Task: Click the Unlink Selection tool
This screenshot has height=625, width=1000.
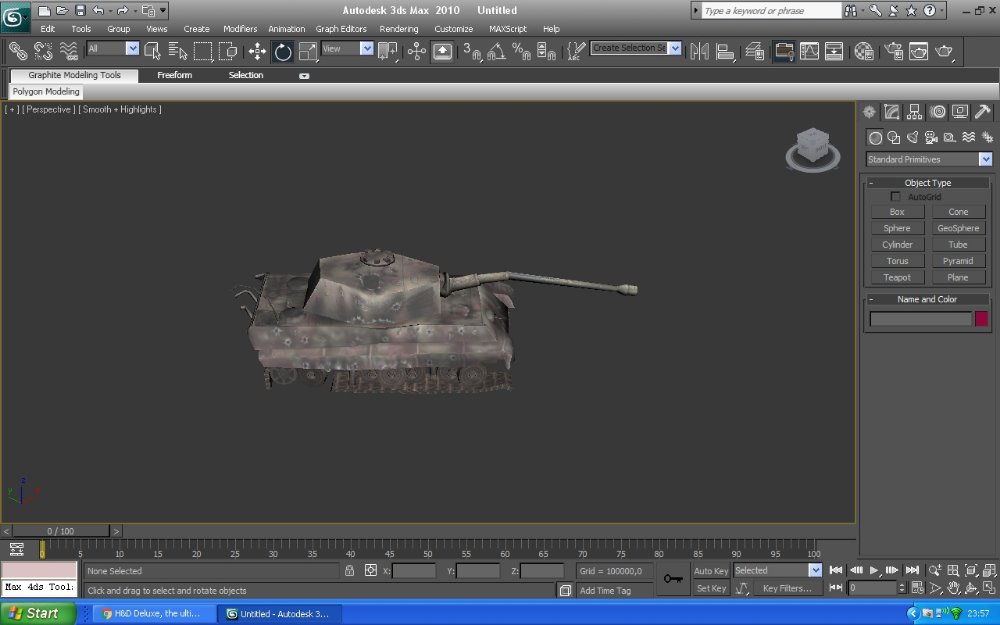Action: [43, 50]
